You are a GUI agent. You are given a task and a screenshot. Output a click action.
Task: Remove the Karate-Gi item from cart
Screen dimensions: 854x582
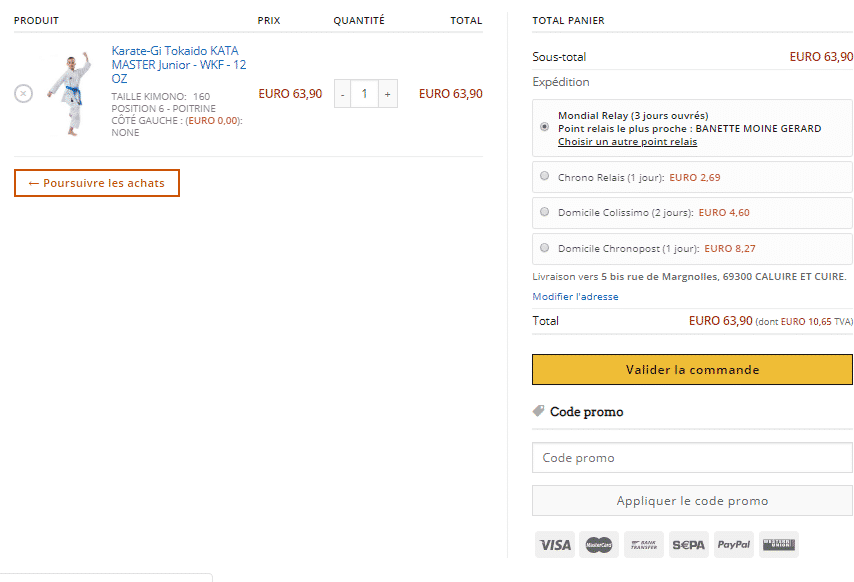pos(23,94)
